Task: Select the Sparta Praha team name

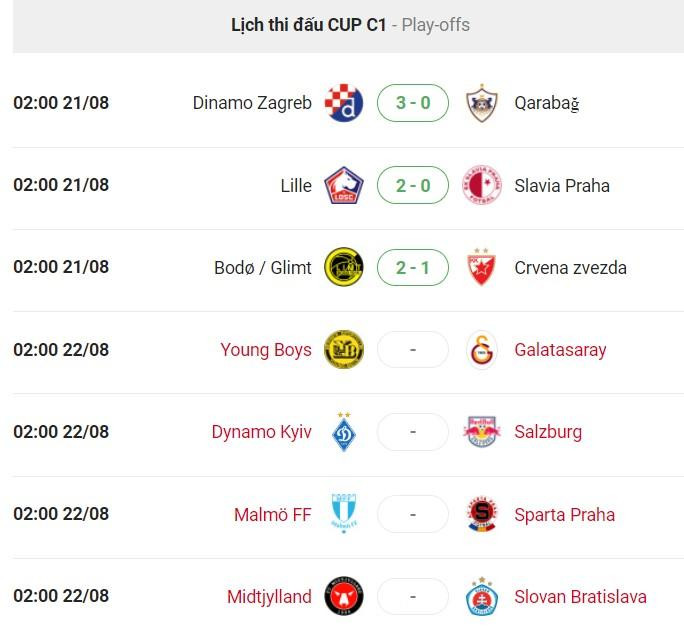Action: [564, 514]
